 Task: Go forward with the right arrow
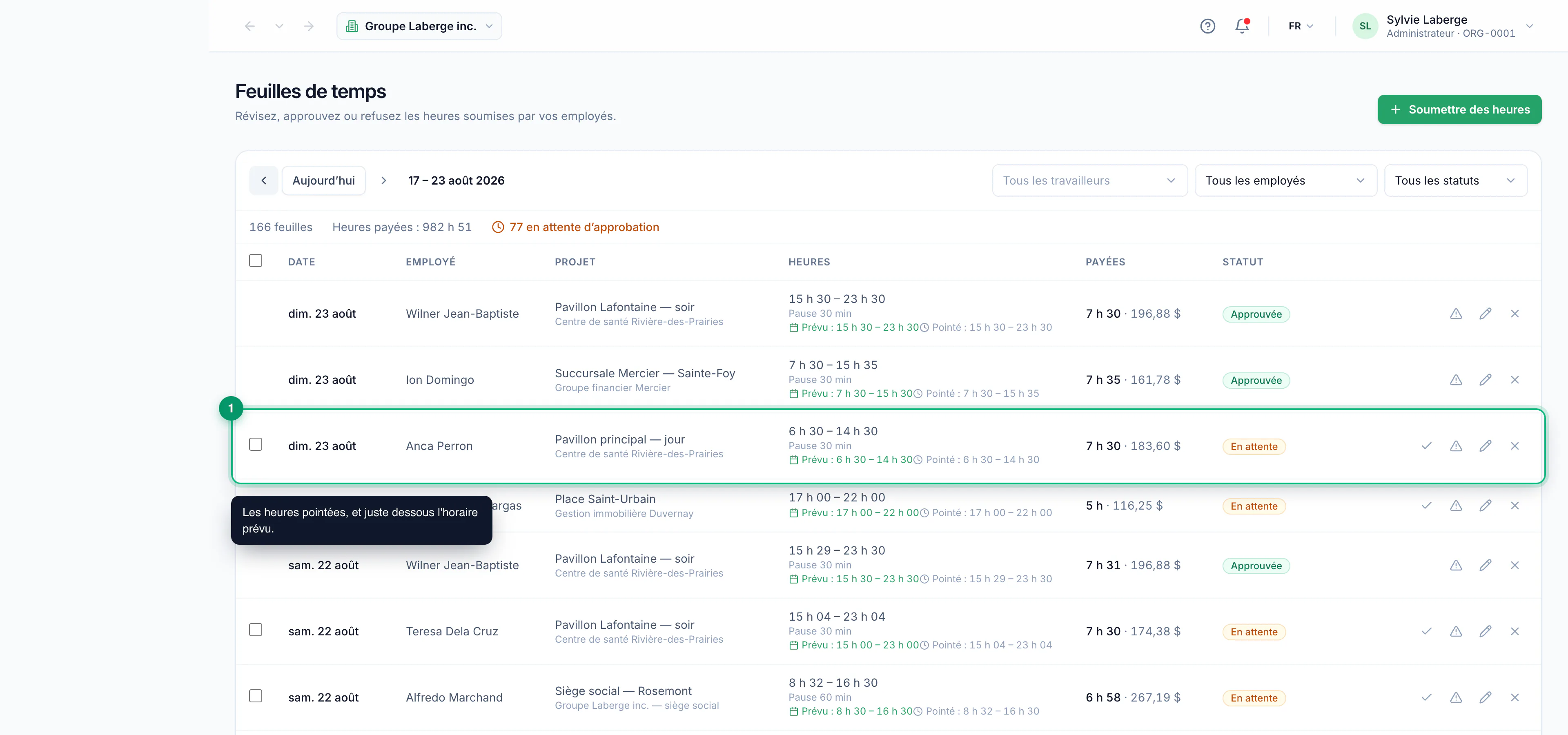click(x=309, y=26)
